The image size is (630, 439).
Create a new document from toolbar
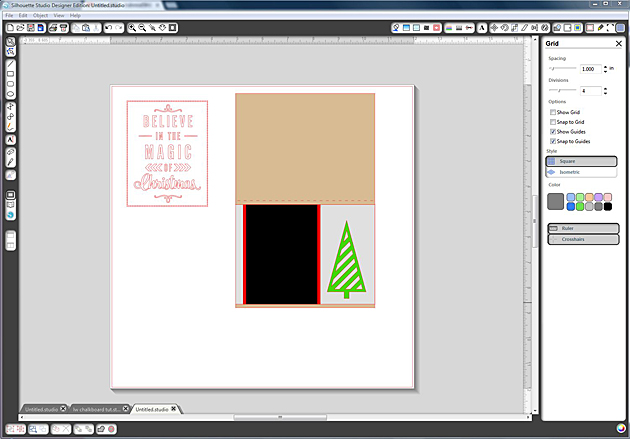tap(10, 28)
